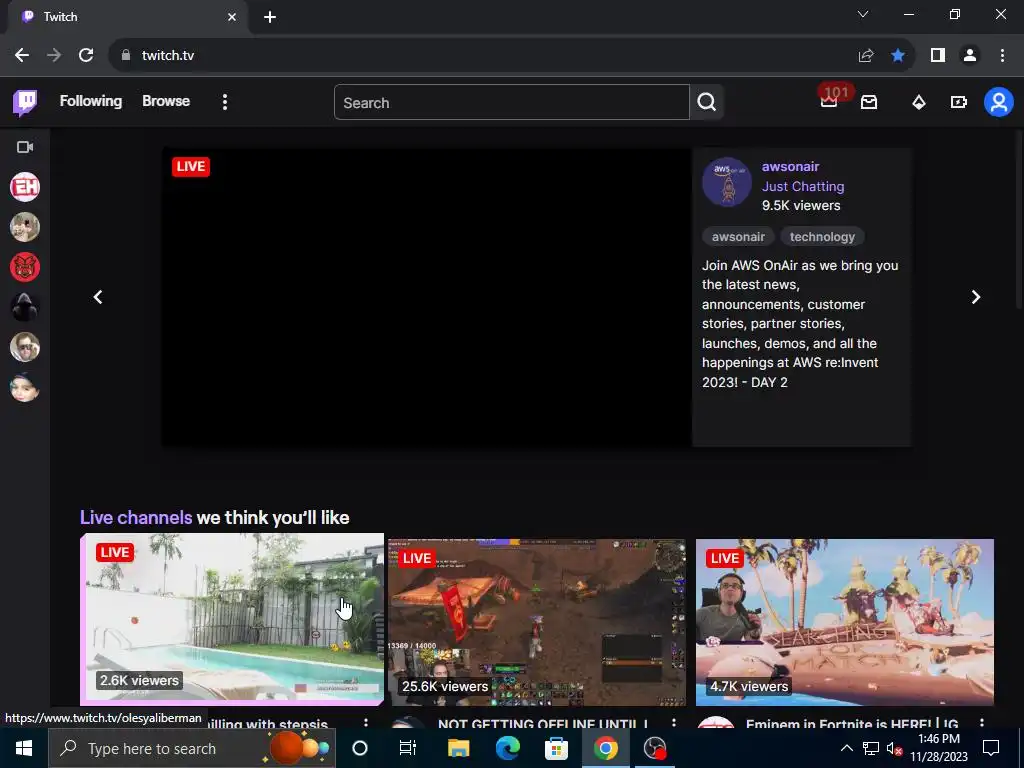
Task: Open the user avatar menu
Action: point(999,102)
